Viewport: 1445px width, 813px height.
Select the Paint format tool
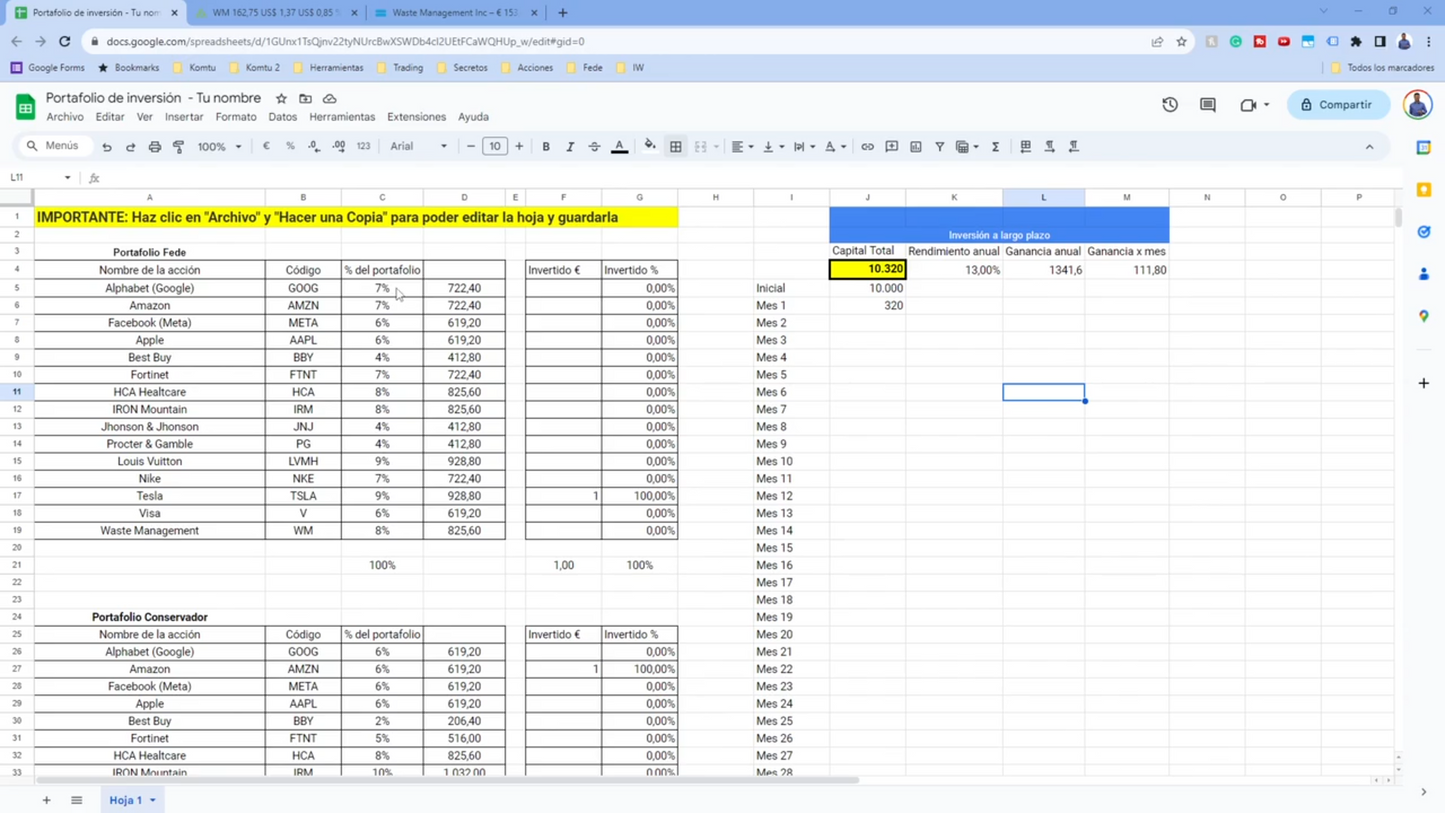pyautogui.click(x=179, y=147)
